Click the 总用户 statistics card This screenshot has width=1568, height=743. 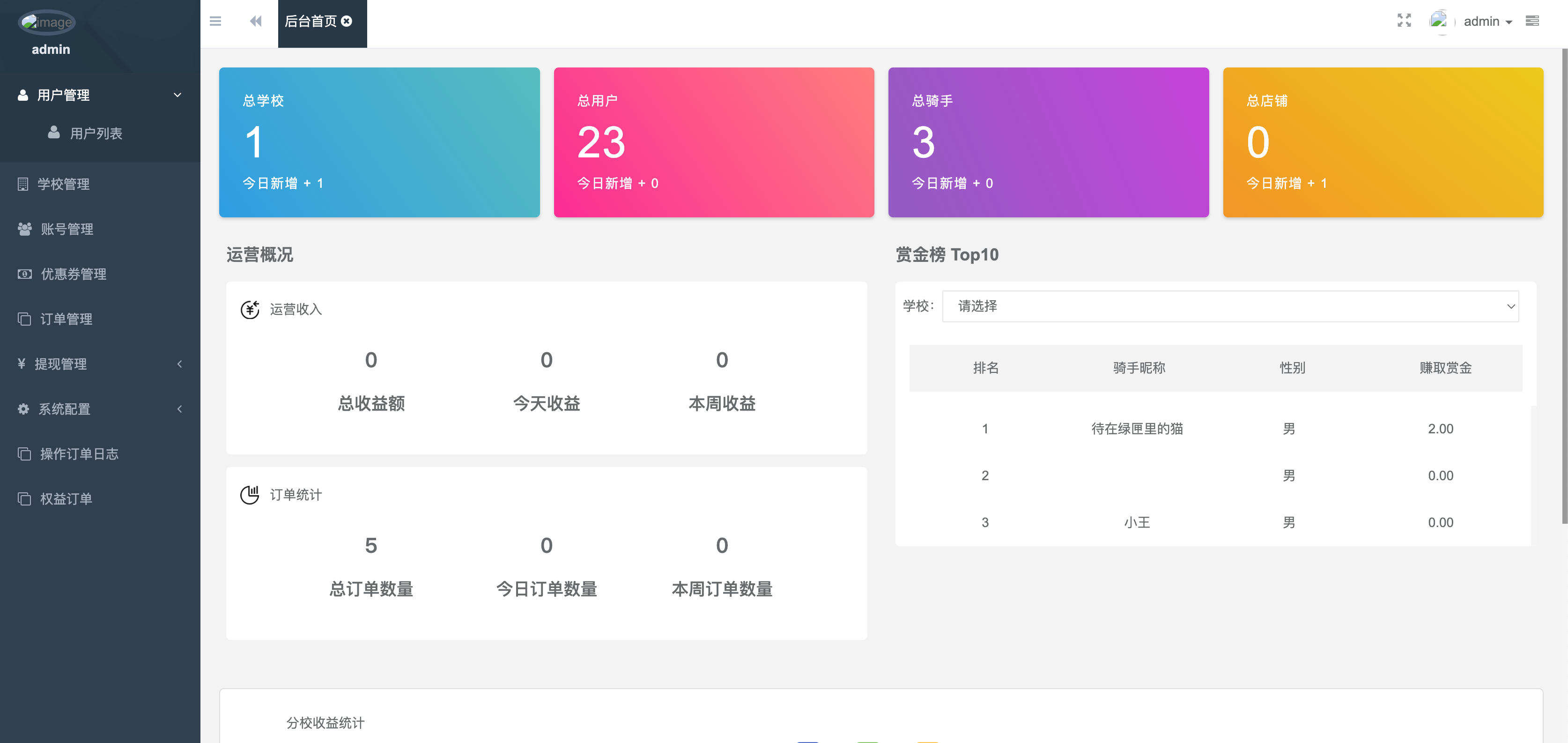click(x=713, y=142)
